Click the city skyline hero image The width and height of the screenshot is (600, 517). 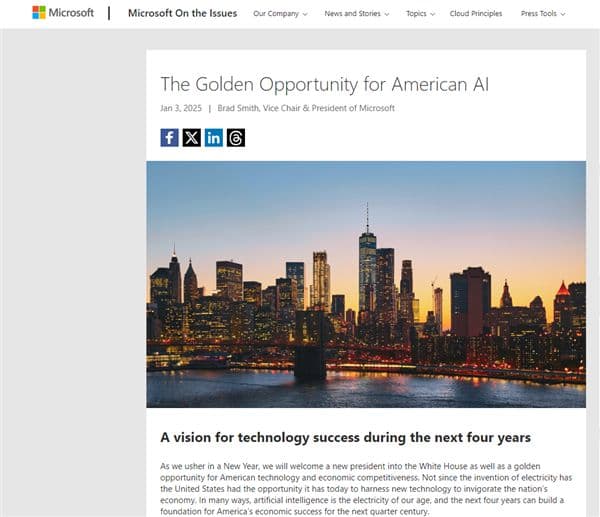click(366, 284)
